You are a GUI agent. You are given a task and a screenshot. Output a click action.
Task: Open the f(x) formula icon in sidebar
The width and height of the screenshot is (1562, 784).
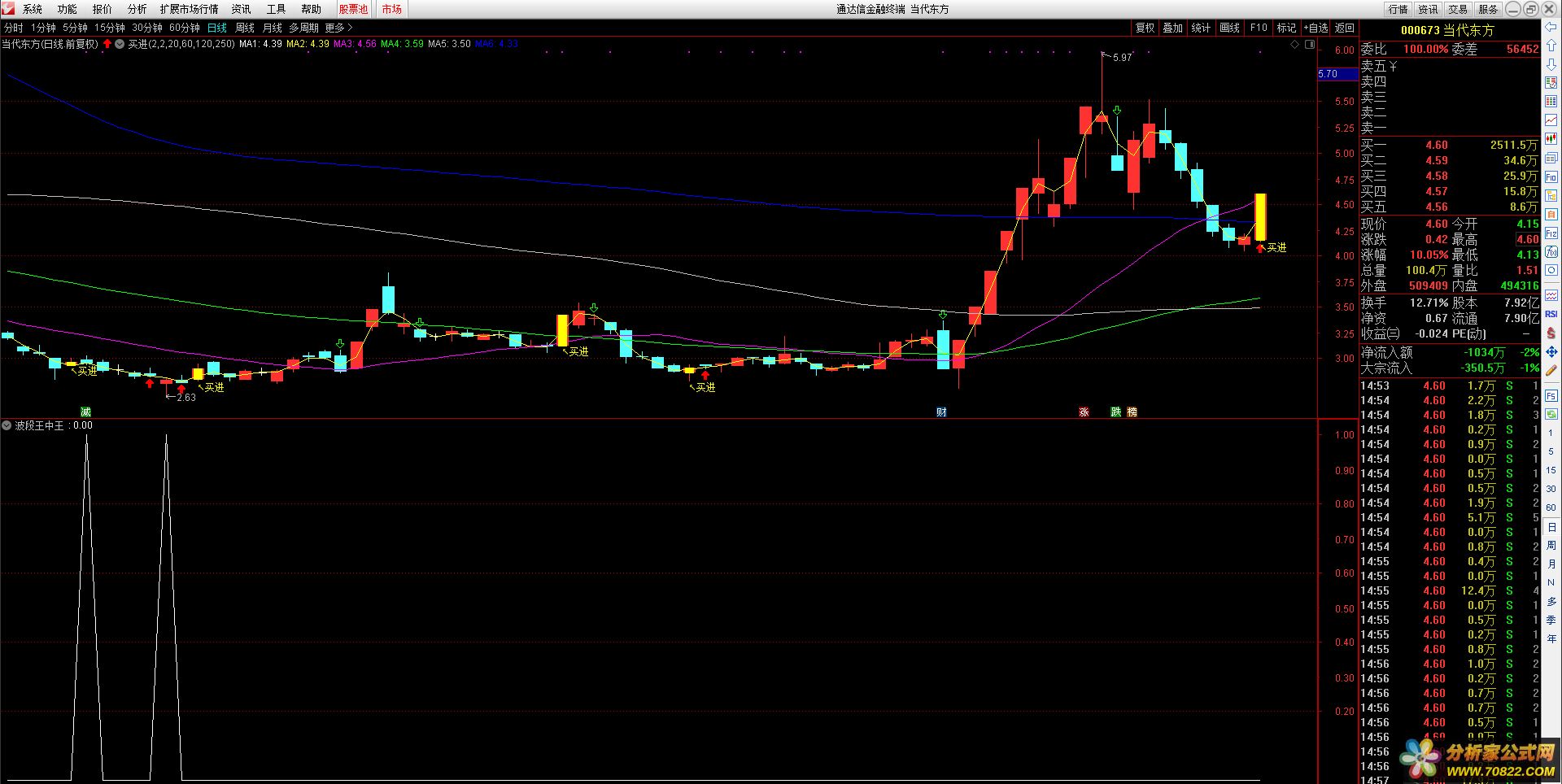pyautogui.click(x=1551, y=251)
